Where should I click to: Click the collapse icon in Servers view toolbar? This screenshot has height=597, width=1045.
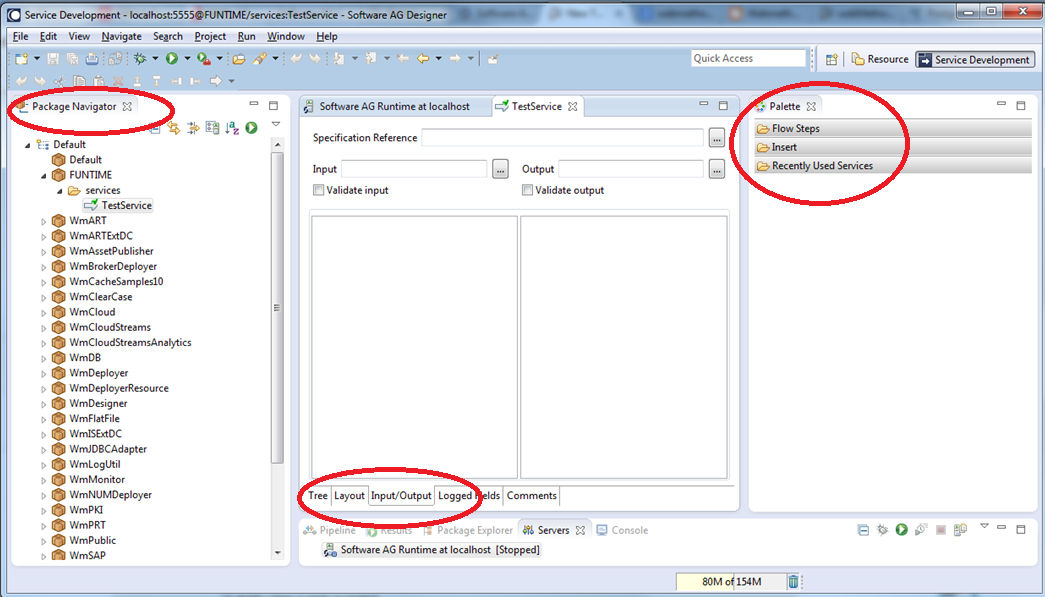pos(863,530)
